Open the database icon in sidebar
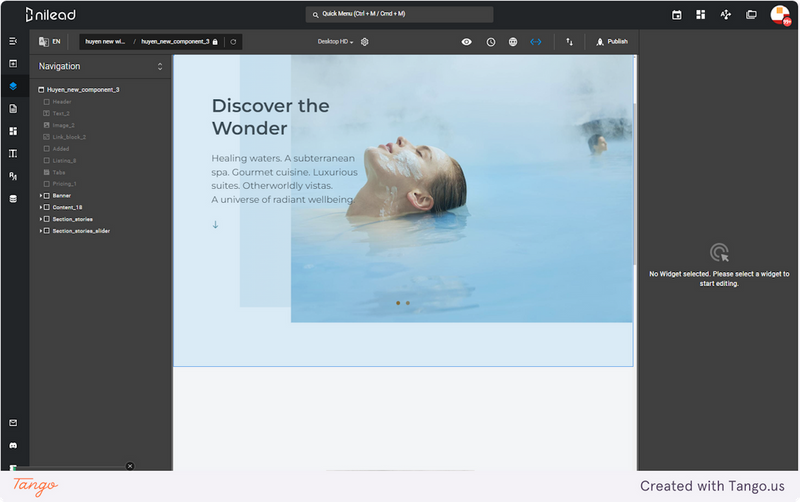Screen dimensions: 800x502 pyautogui.click(x=13, y=198)
